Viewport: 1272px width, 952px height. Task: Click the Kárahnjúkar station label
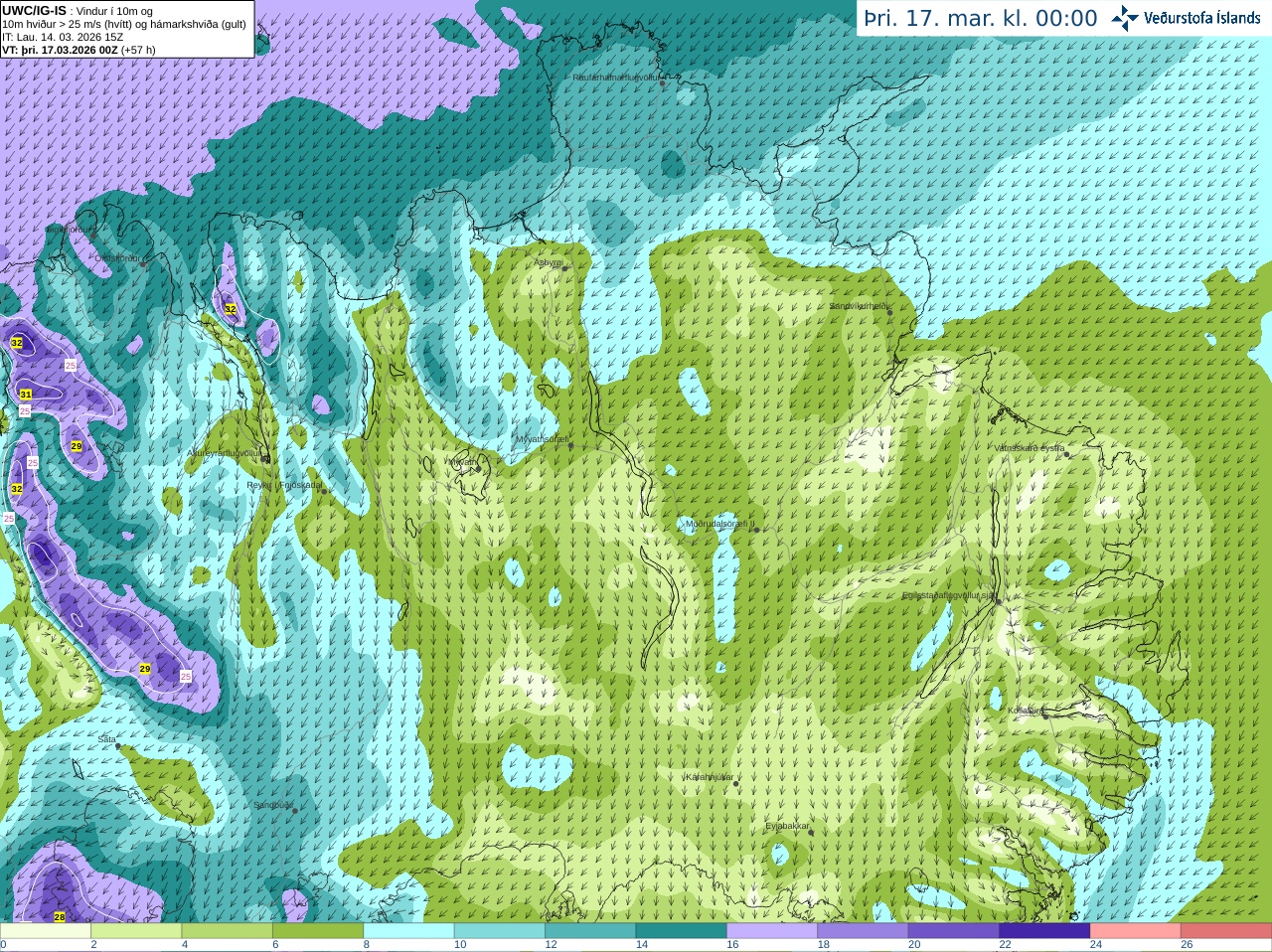(710, 777)
